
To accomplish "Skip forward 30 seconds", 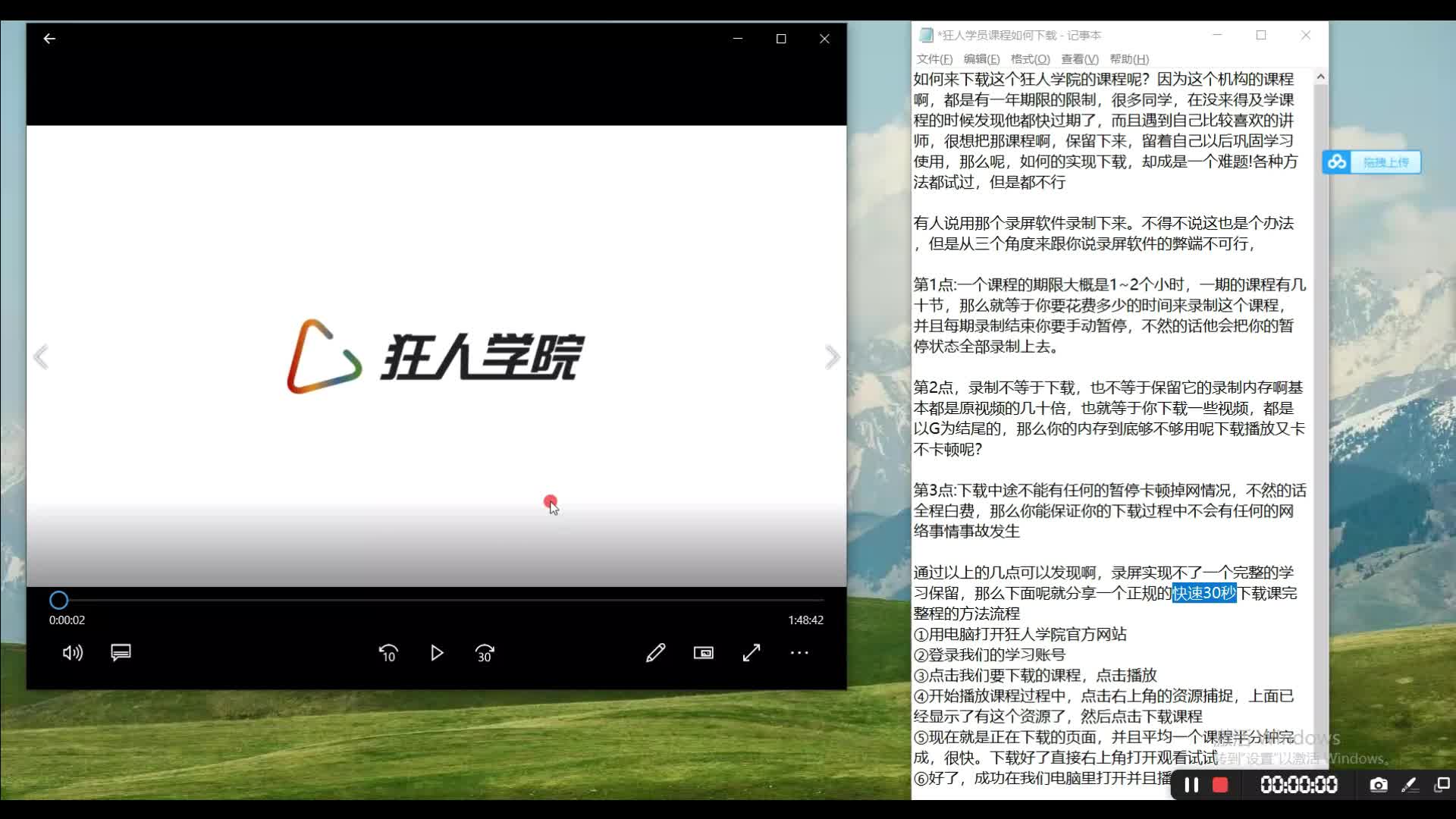I will click(x=485, y=653).
